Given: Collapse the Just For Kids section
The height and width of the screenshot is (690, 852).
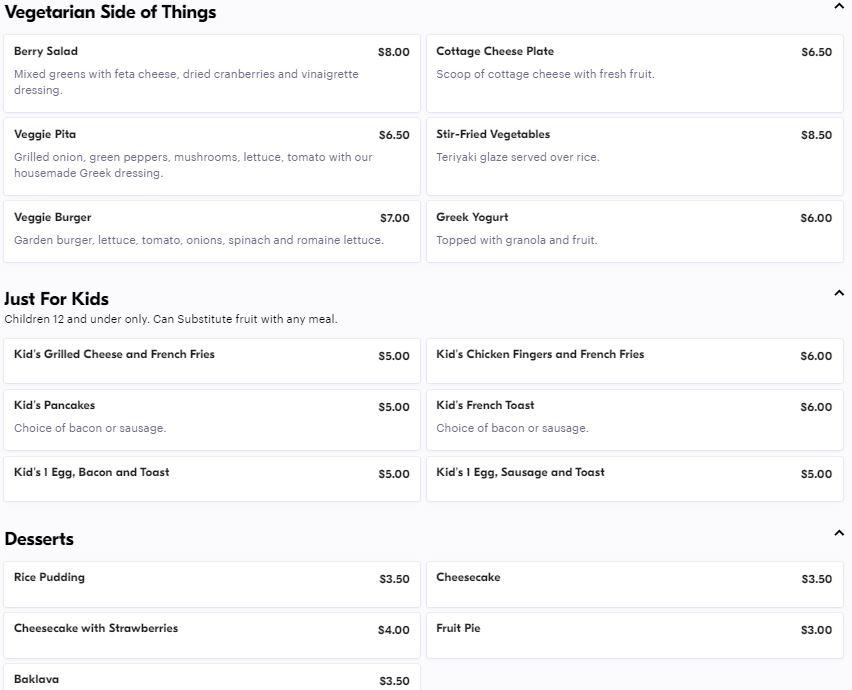Looking at the screenshot, I should coord(839,293).
